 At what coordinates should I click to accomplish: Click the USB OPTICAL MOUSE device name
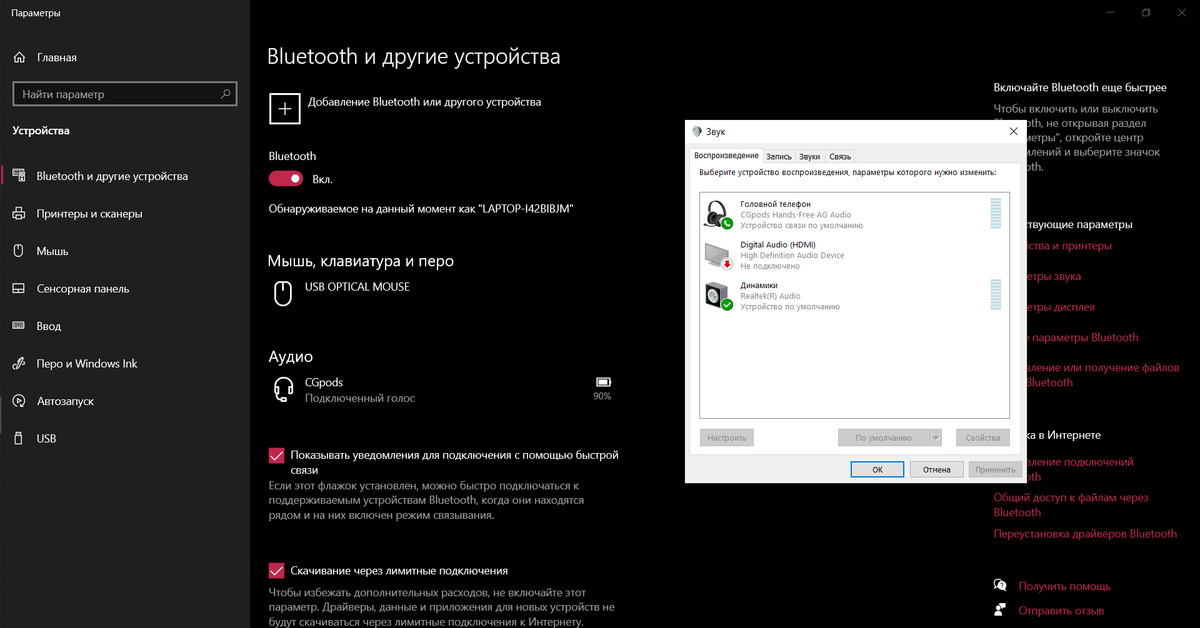click(357, 286)
